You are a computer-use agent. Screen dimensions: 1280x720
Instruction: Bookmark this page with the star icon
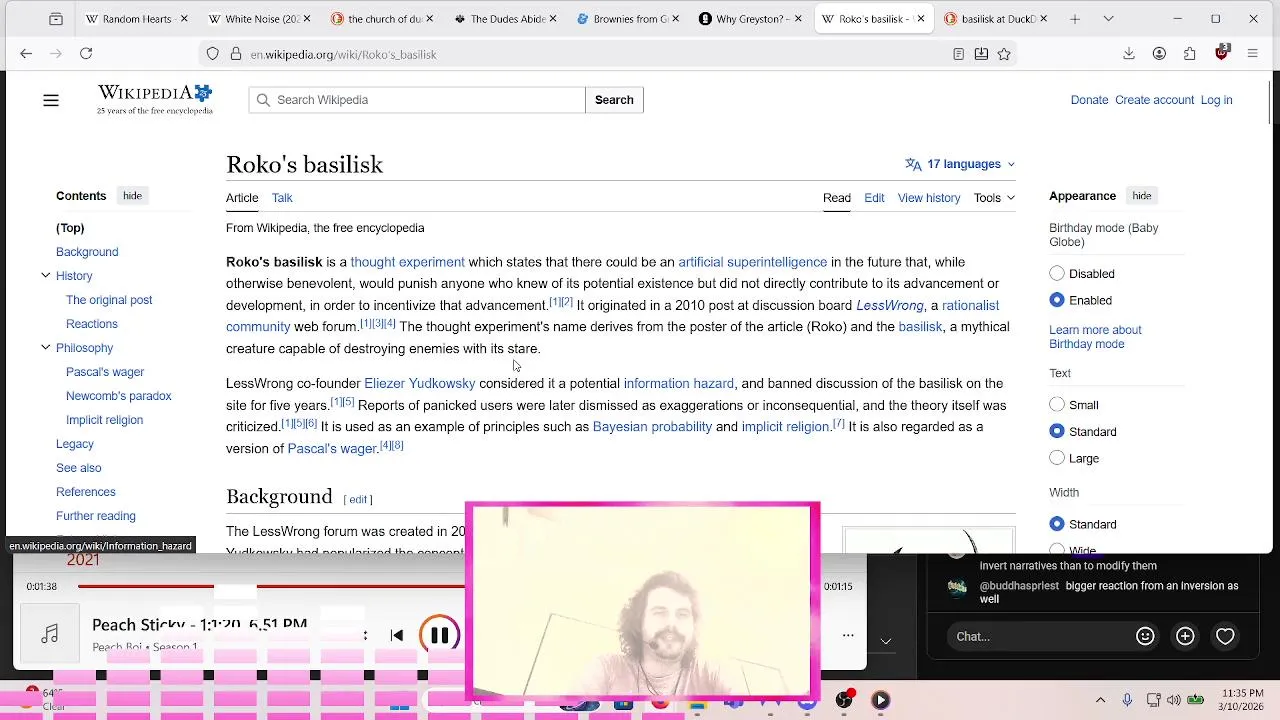(x=1004, y=54)
